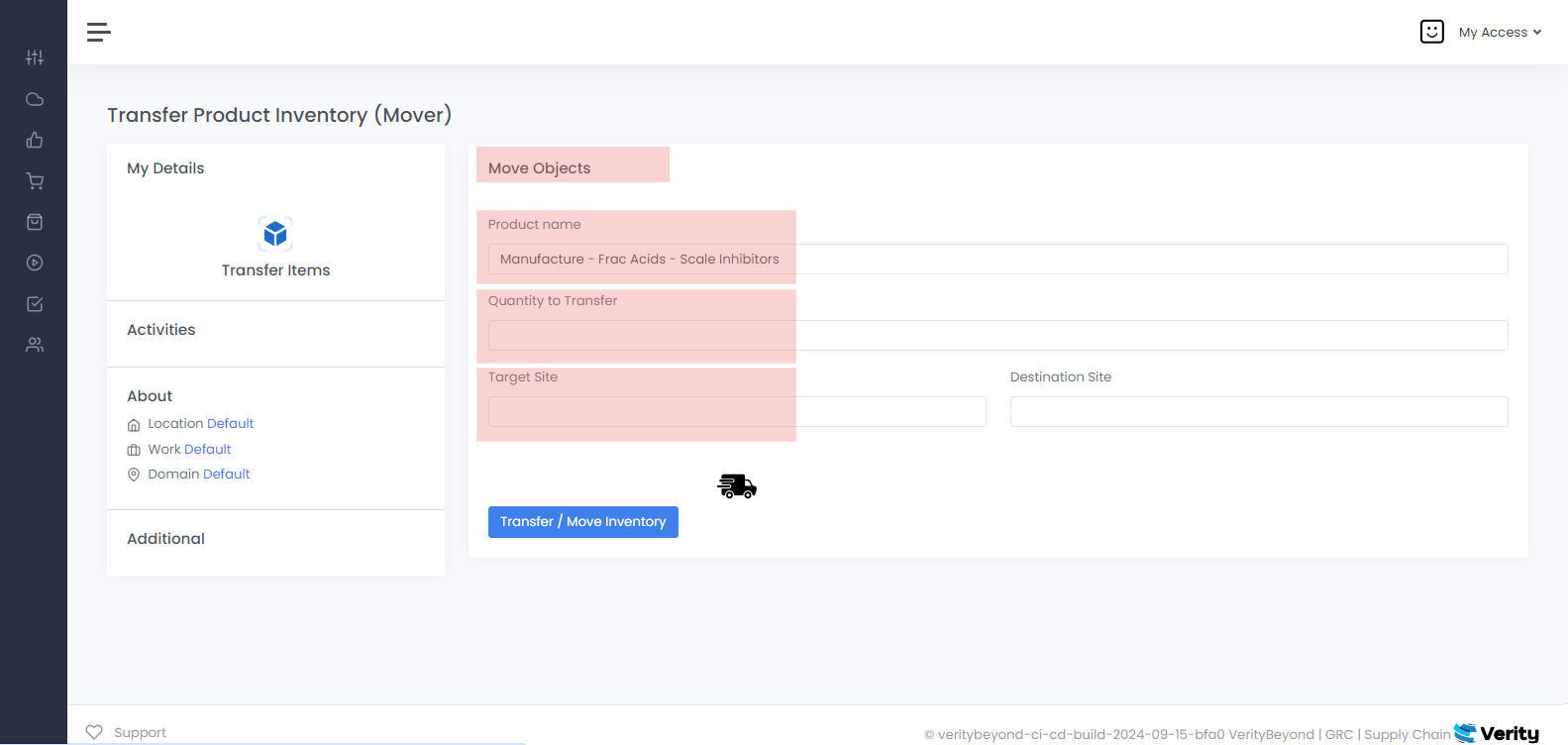The width and height of the screenshot is (1568, 745).
Task: Click the hamburger menu icon
Action: click(99, 33)
